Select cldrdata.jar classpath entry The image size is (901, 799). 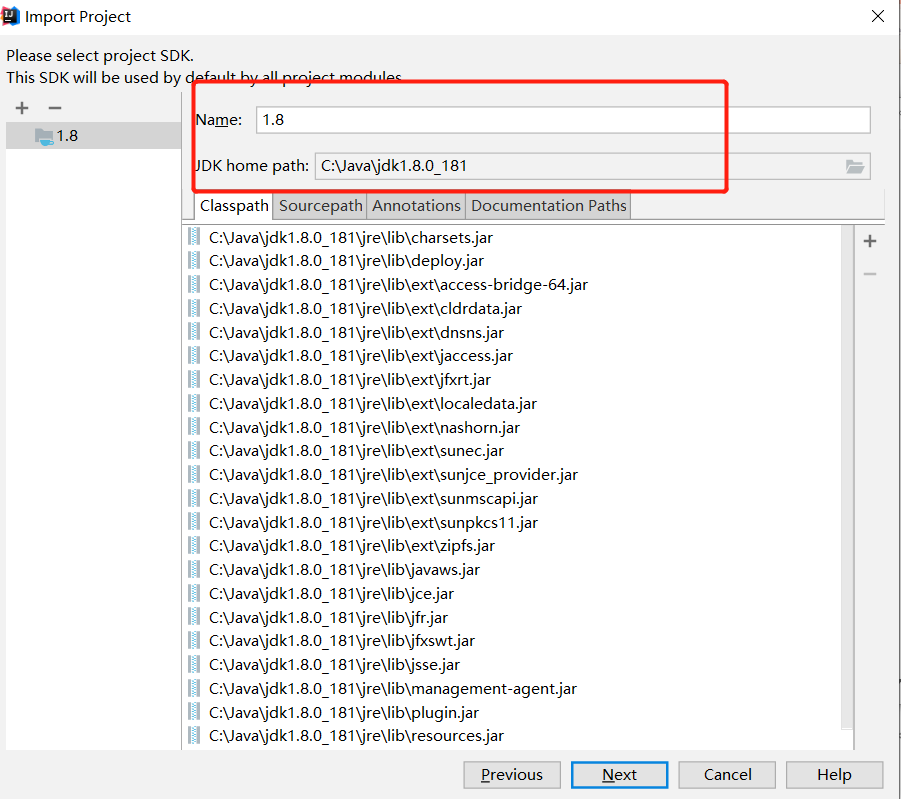pos(365,309)
